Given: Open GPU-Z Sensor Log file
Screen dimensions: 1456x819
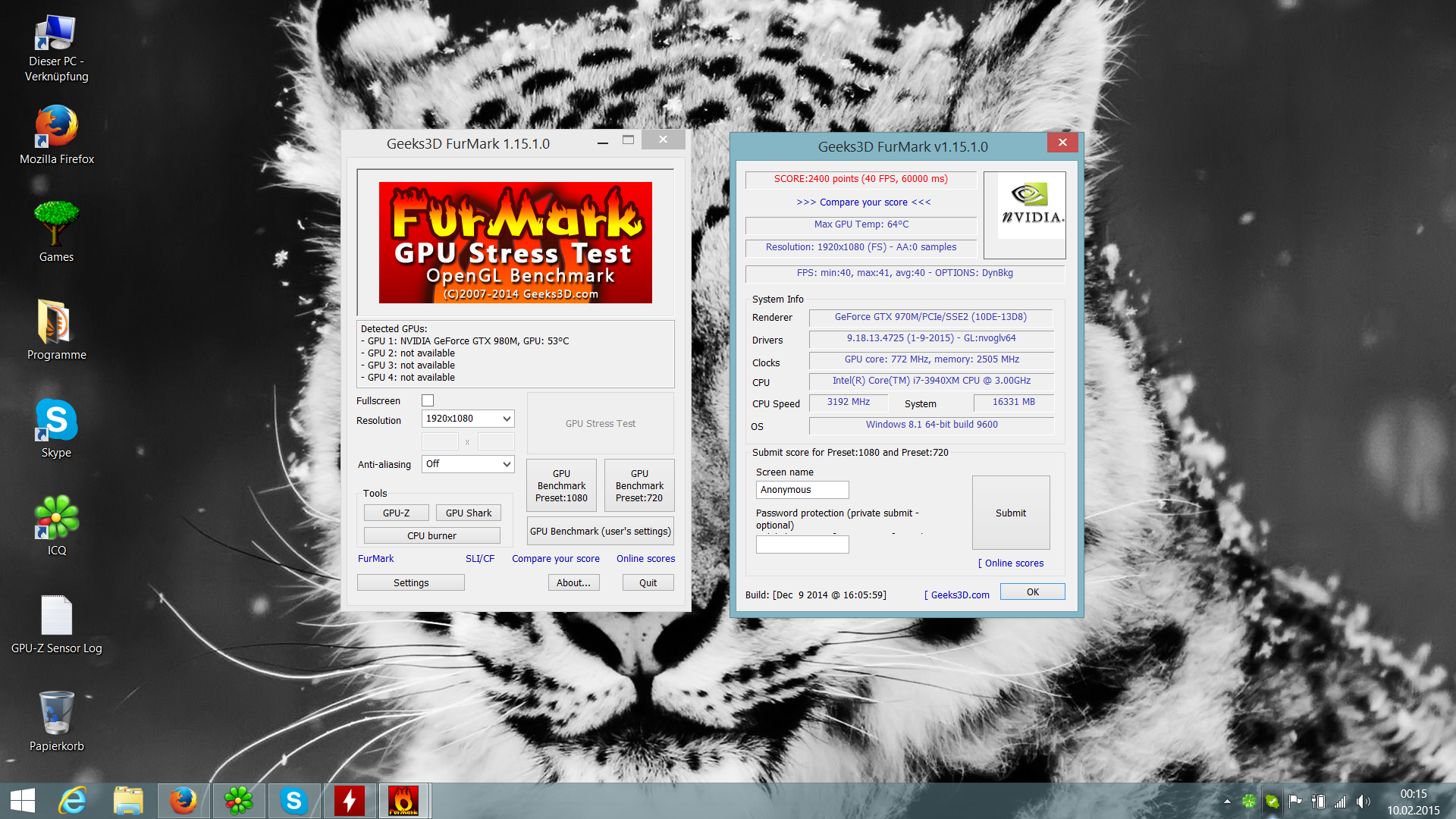Looking at the screenshot, I should coord(56,623).
